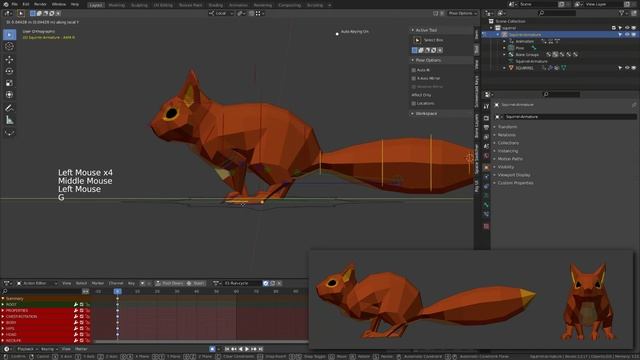Toggle eye visibility for Squirrel collection
The height and width of the screenshot is (360, 640).
[x=627, y=28]
